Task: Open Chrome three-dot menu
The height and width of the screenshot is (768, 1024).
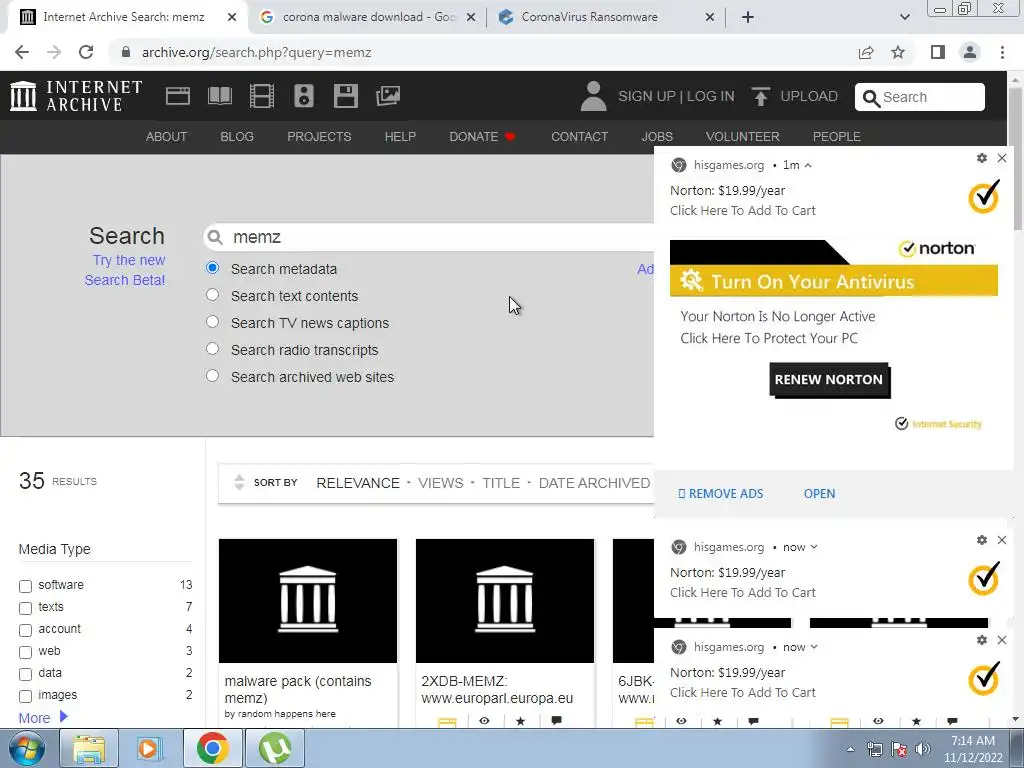Action: click(1002, 52)
